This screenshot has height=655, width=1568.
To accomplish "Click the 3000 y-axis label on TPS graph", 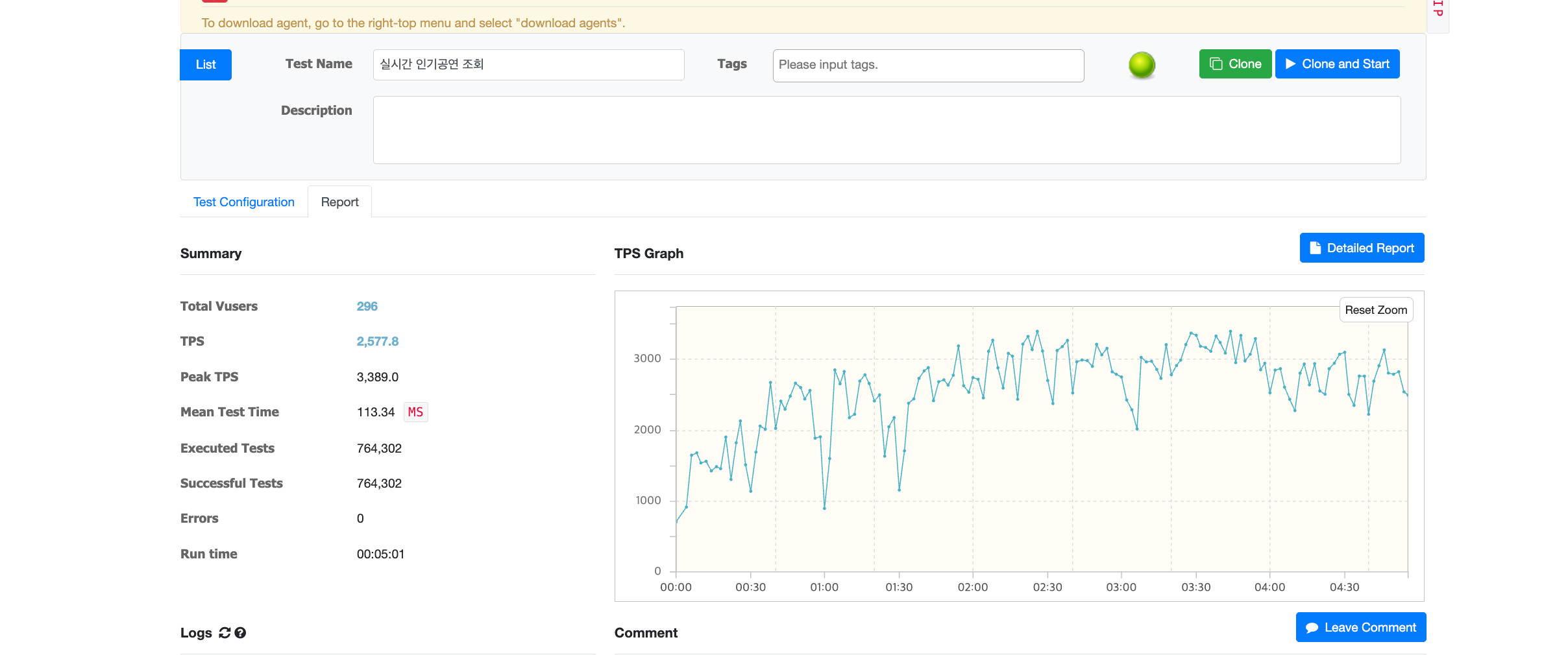I will tap(647, 359).
